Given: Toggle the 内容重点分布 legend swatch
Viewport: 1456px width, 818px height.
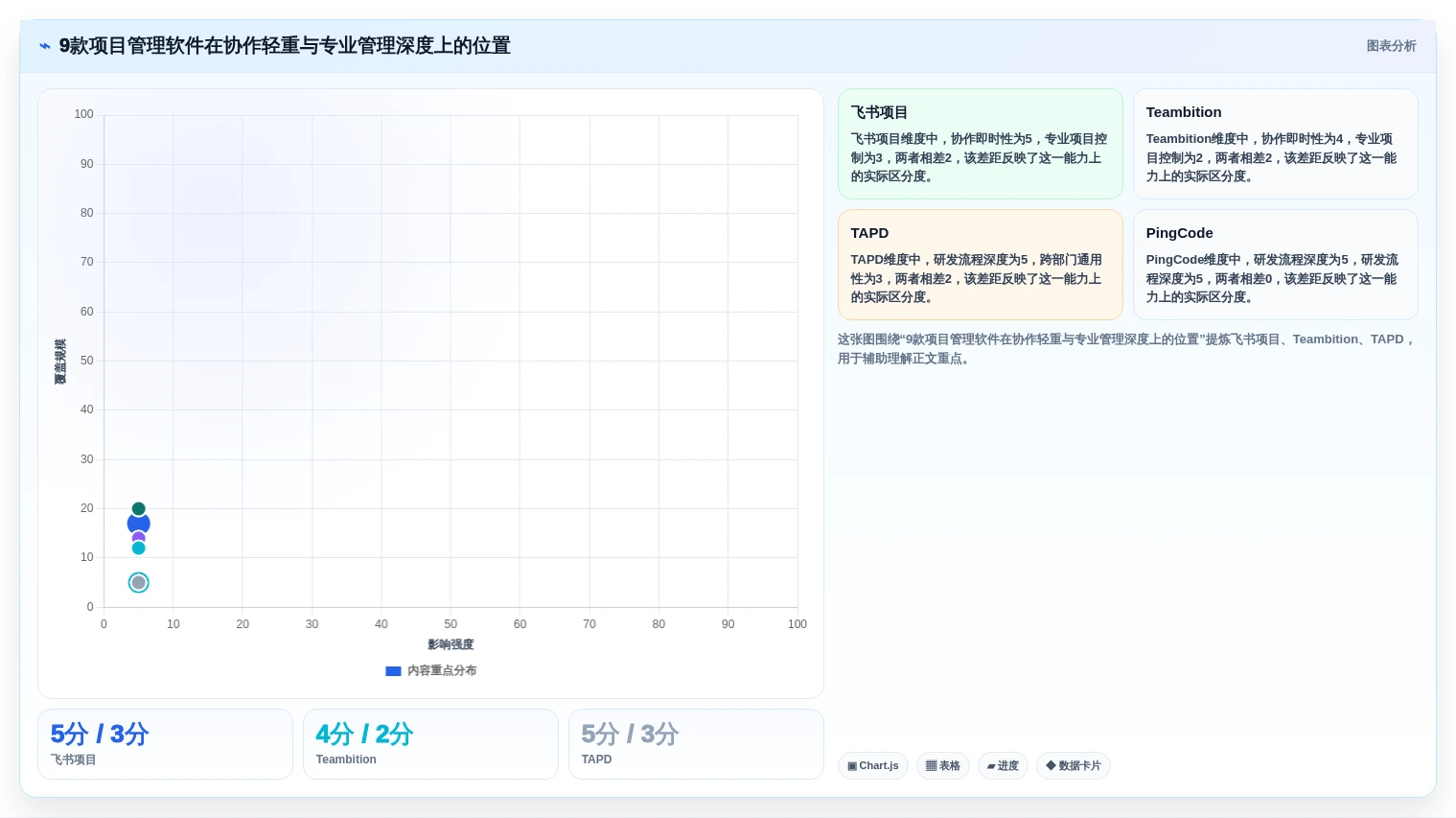Looking at the screenshot, I should (393, 671).
